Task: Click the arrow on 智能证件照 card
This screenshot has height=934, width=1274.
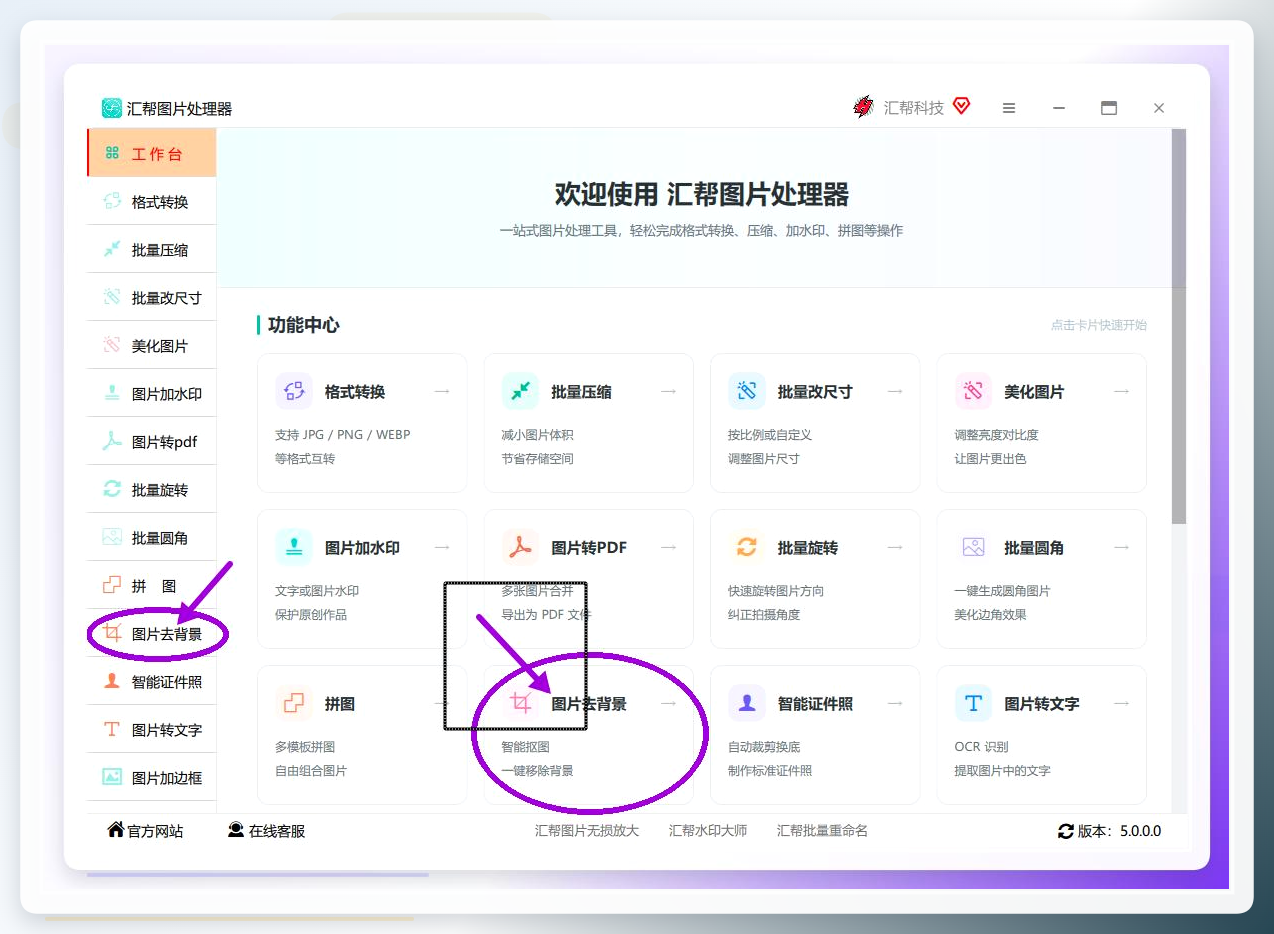Action: click(895, 703)
